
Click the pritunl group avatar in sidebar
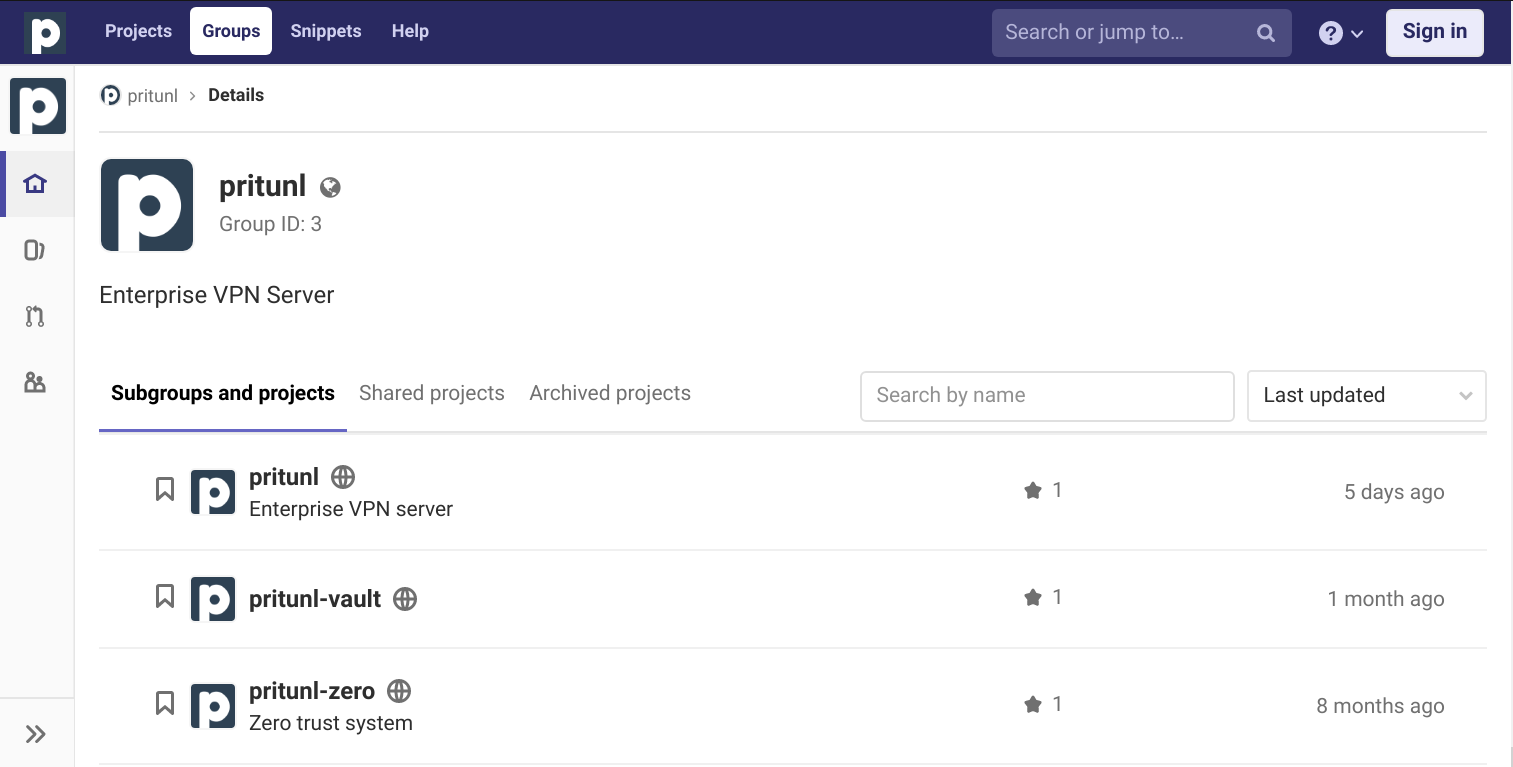point(38,106)
